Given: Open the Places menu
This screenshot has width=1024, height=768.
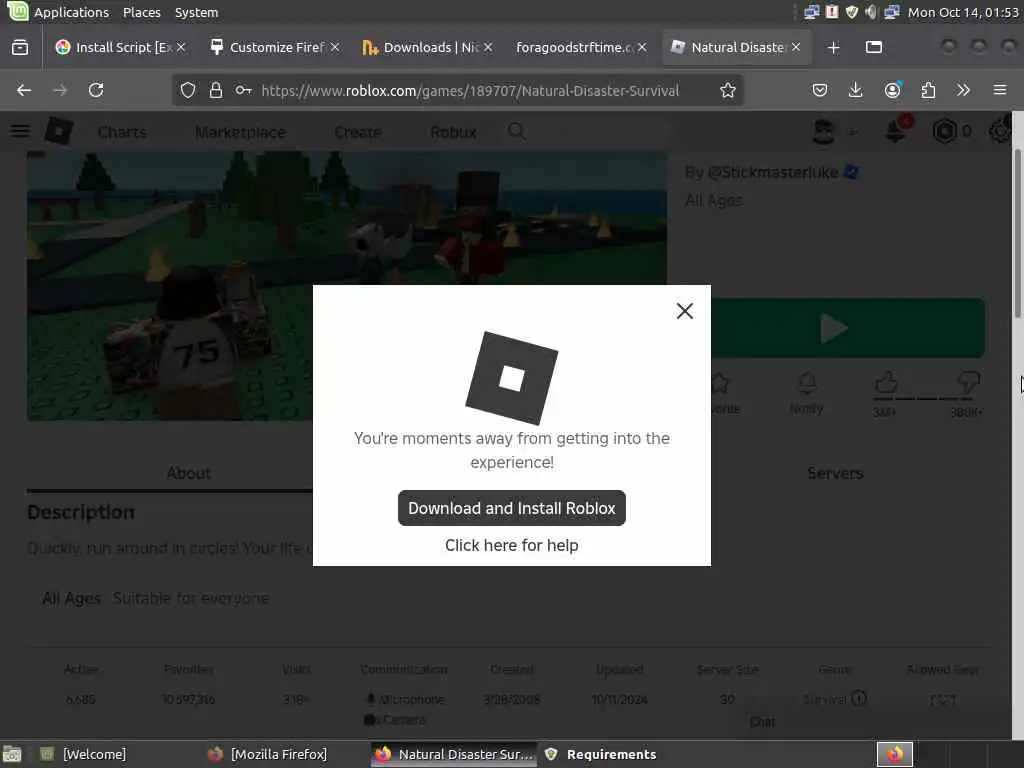Looking at the screenshot, I should tap(142, 12).
